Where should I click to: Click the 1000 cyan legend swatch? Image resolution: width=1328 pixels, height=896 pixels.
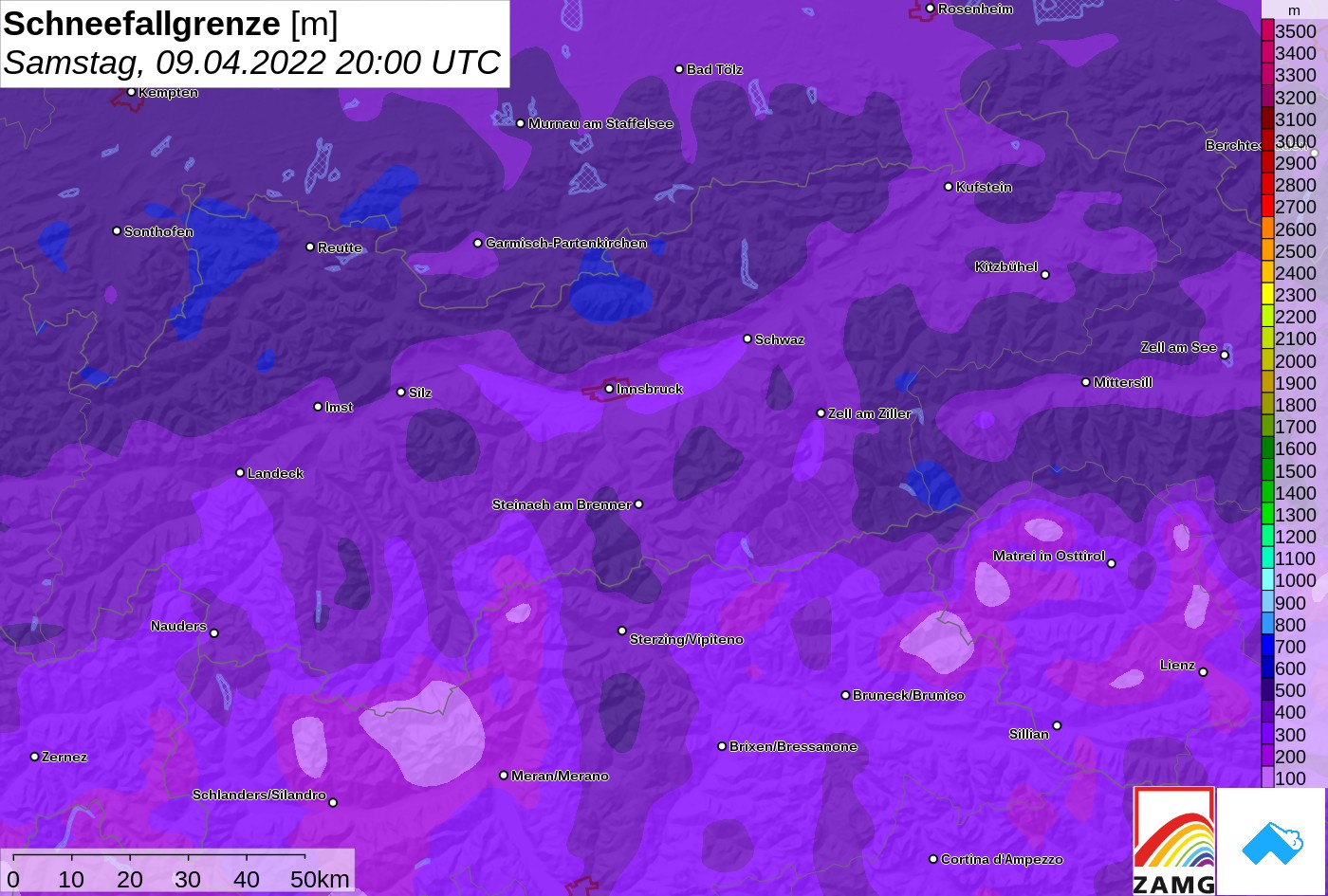[1267, 580]
